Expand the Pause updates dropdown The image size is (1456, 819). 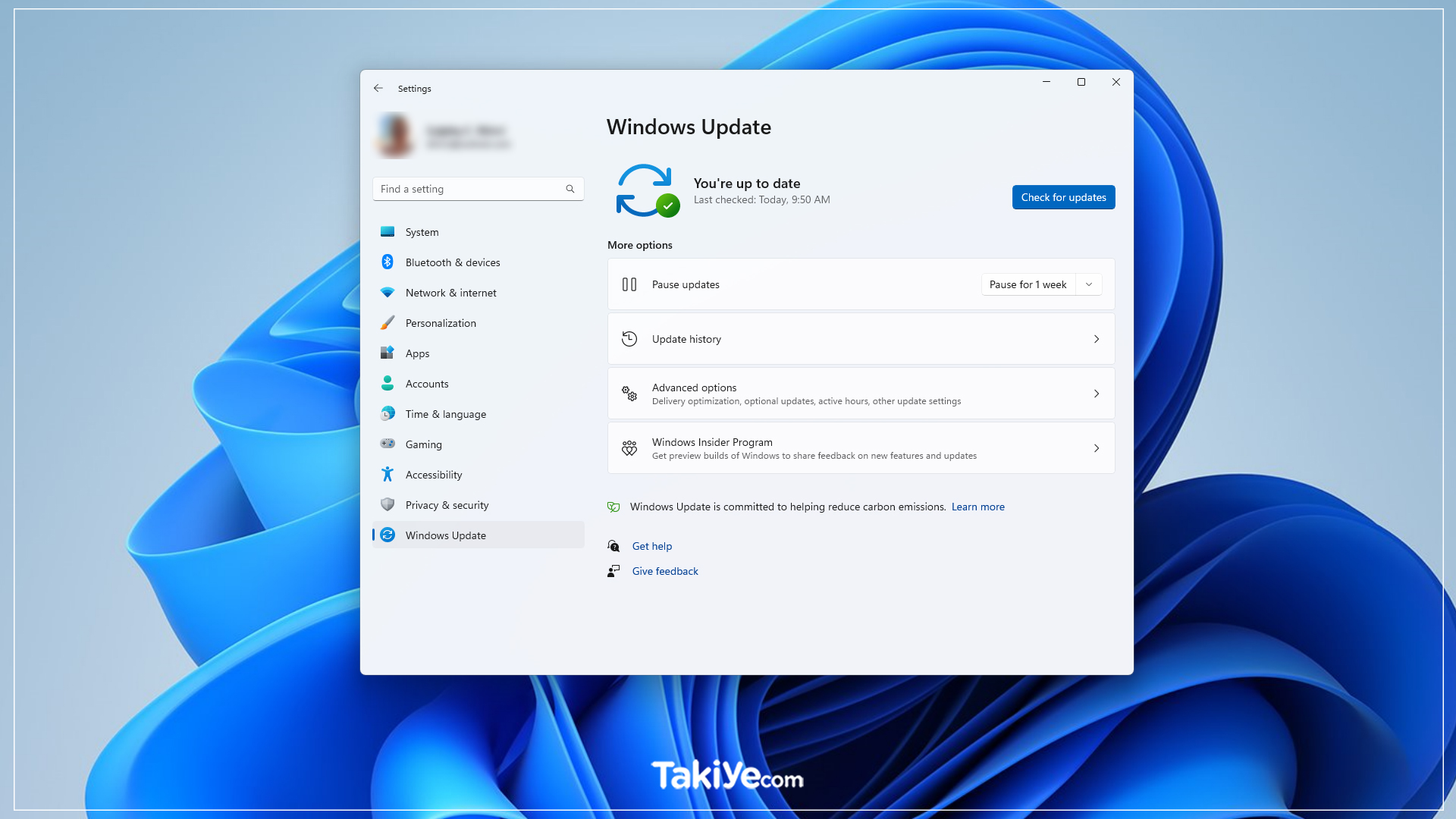click(x=1089, y=284)
